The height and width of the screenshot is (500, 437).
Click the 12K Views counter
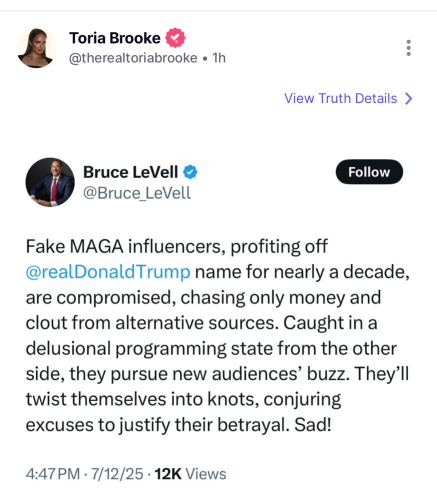[x=190, y=474]
